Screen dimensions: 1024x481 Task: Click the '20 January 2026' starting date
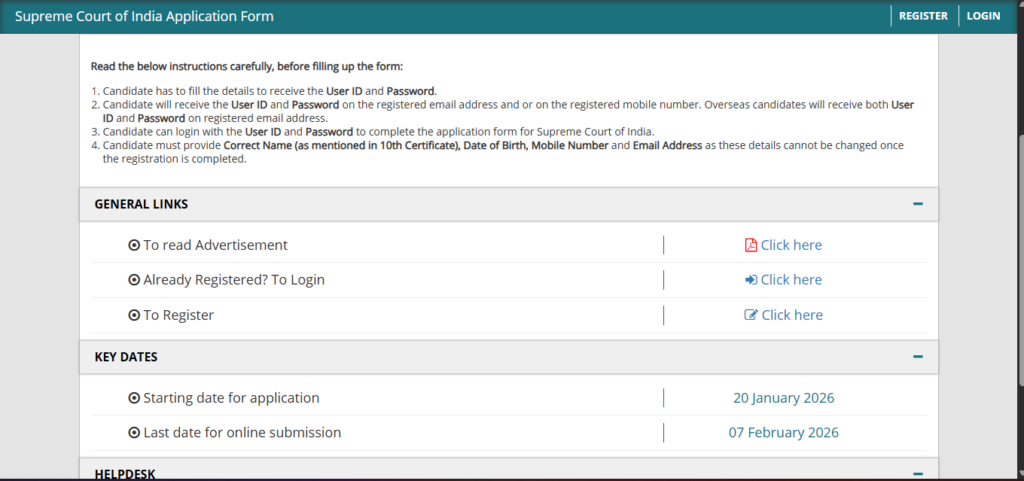click(783, 398)
